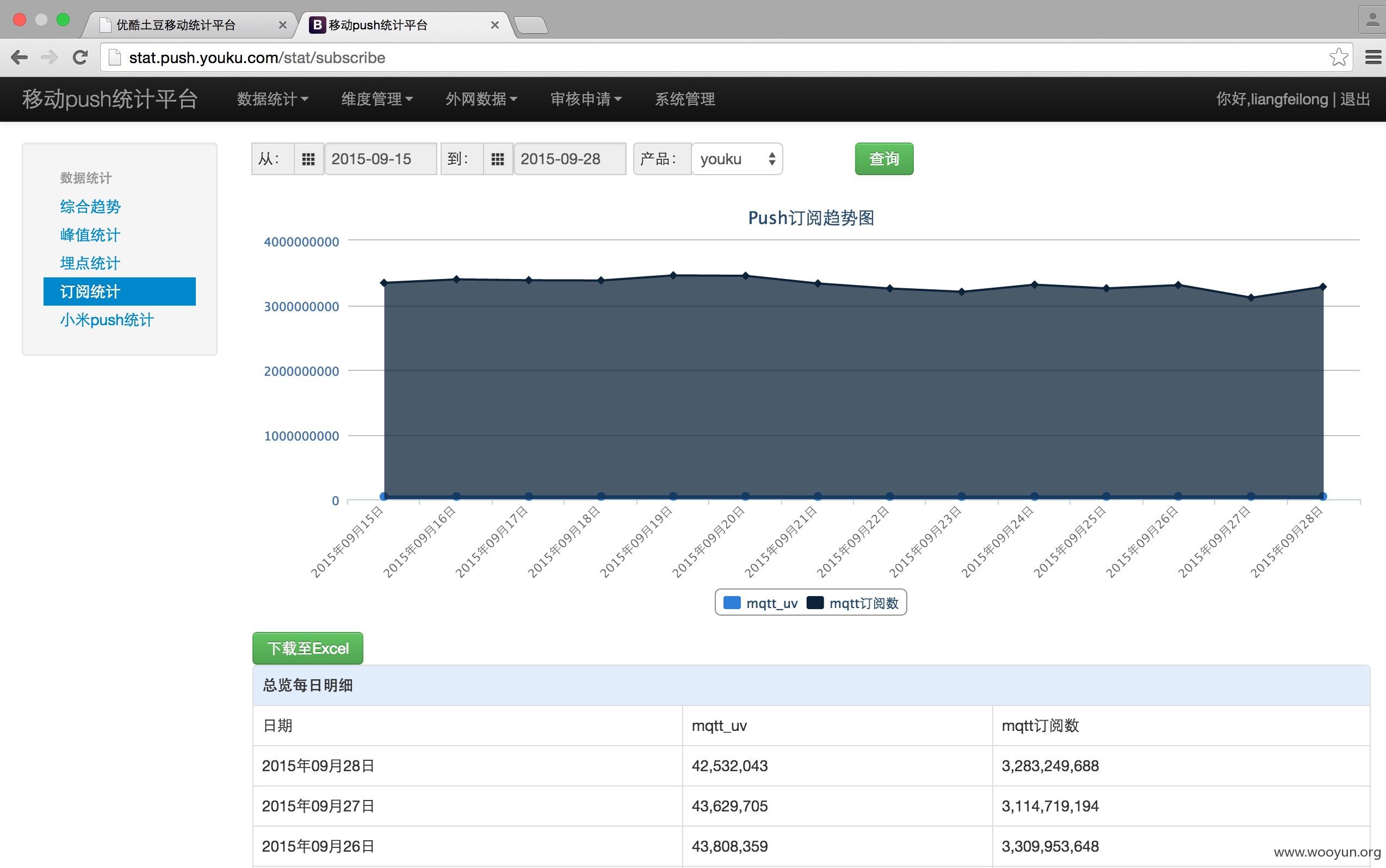Click the 下载至Excel button
The width and height of the screenshot is (1386, 868).
click(x=308, y=648)
